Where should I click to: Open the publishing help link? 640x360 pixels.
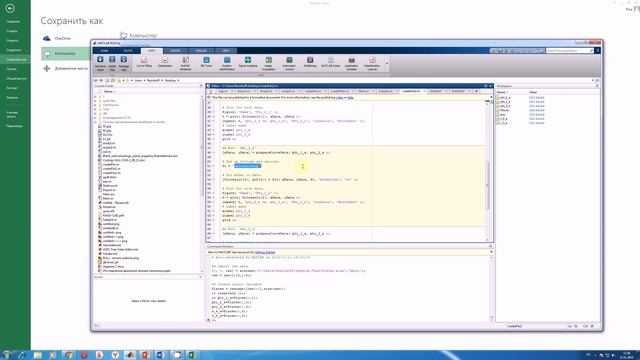[351, 98]
